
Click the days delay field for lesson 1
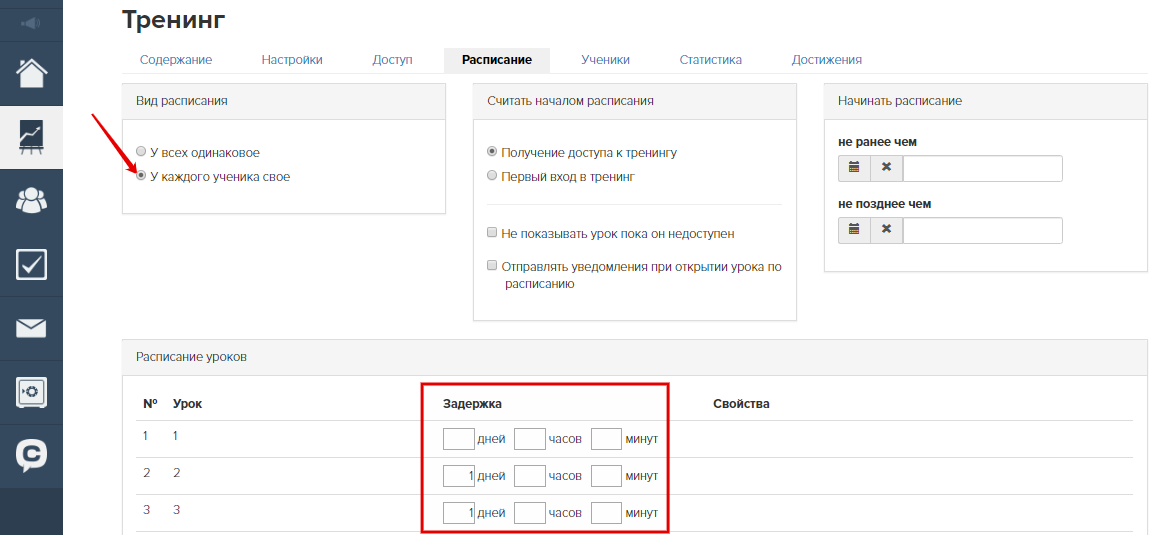click(x=459, y=439)
